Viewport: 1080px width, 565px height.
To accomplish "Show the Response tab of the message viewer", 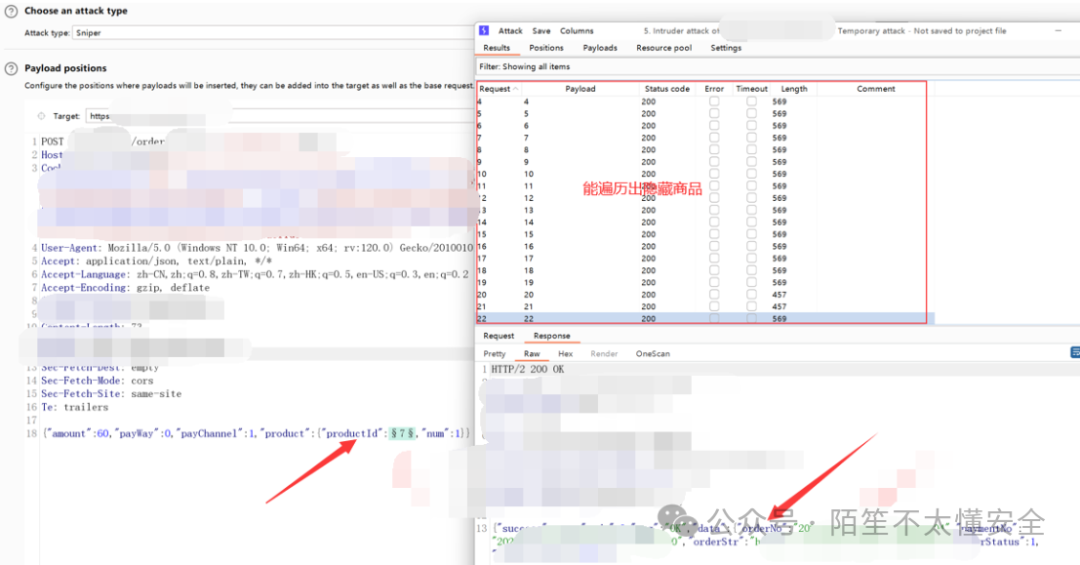I will [552, 336].
